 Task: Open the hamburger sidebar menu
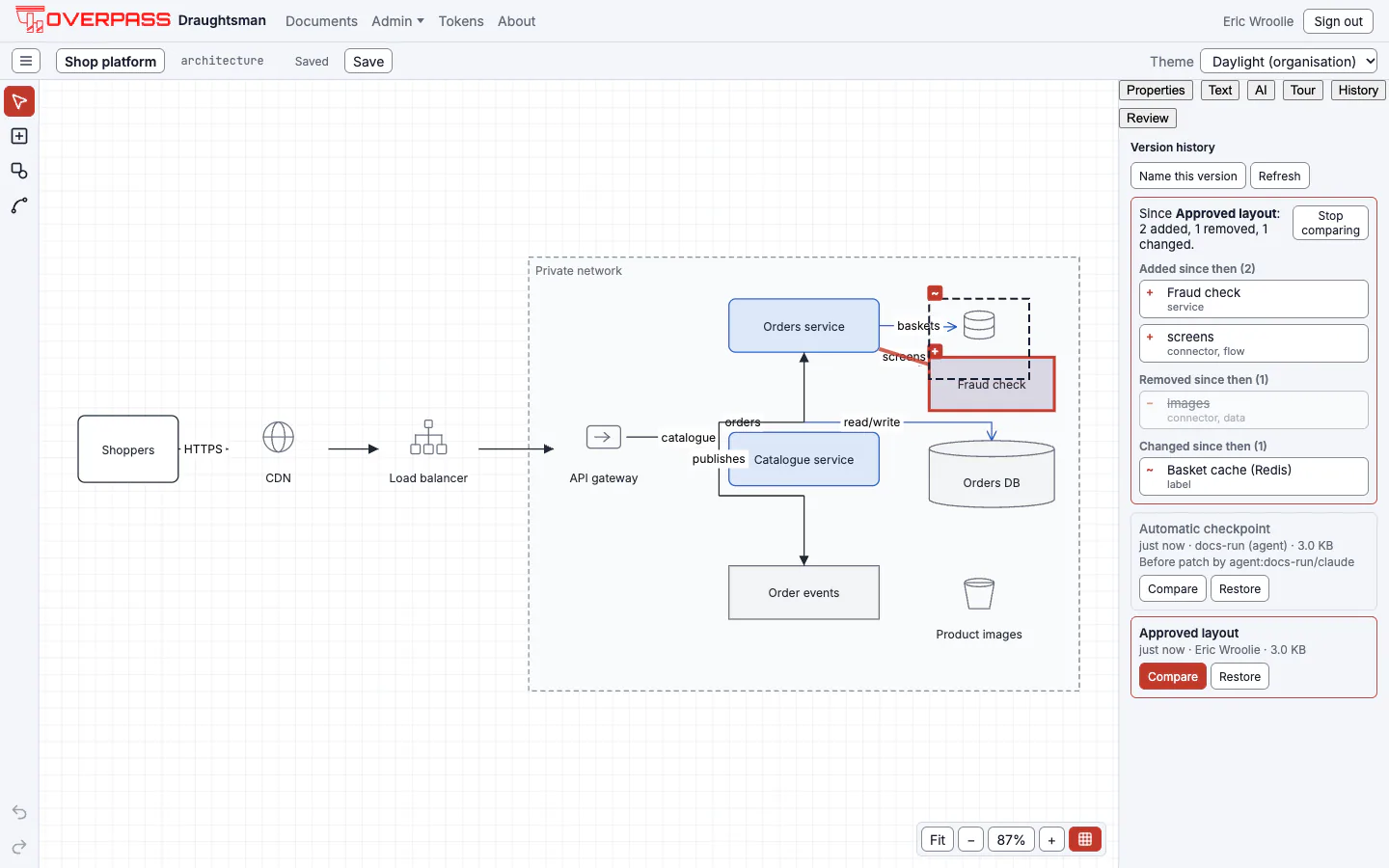tap(26, 61)
